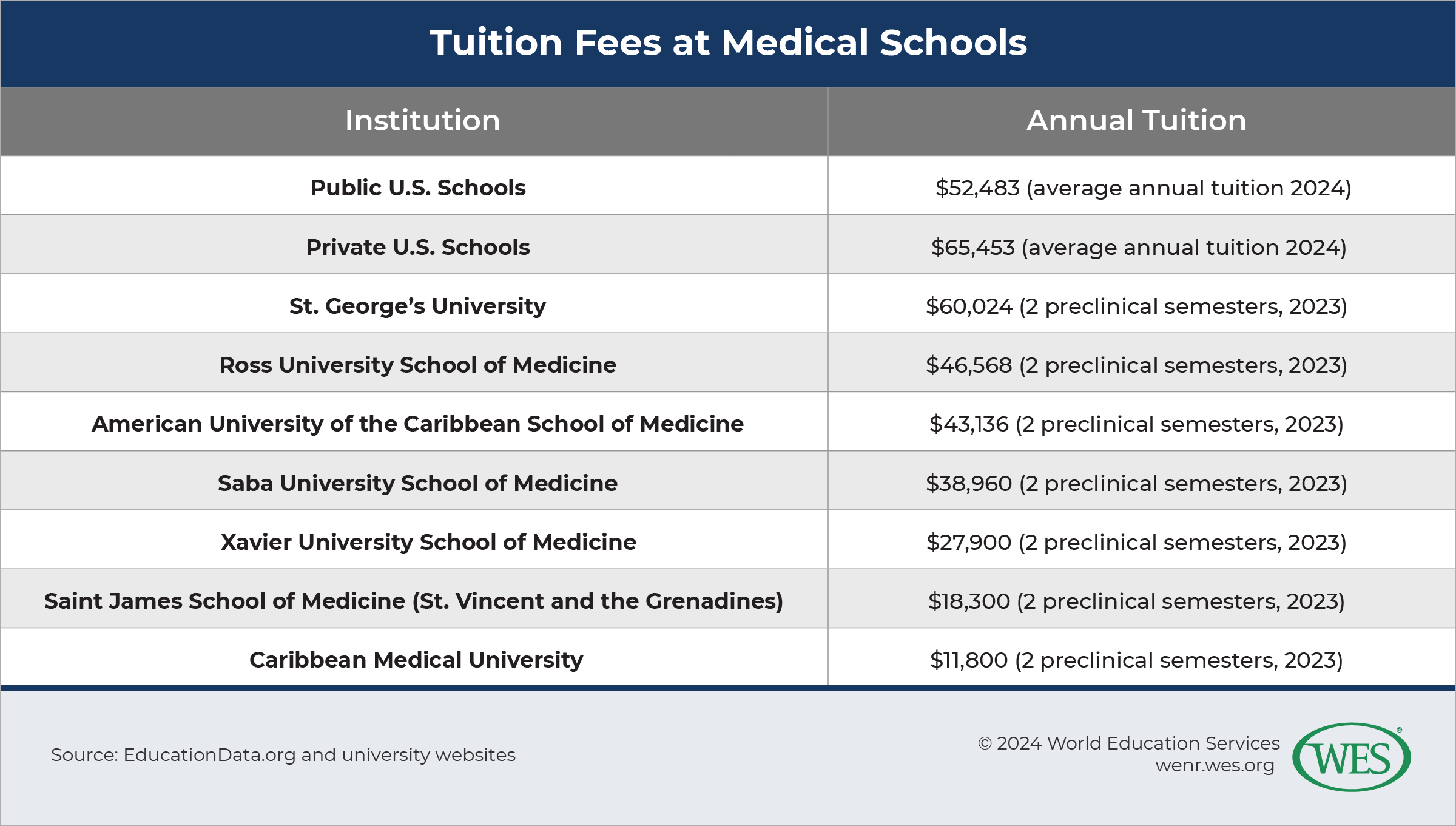Viewport: 1456px width, 826px height.
Task: Click the Saint James School of Medicine cell
Action: point(414,601)
